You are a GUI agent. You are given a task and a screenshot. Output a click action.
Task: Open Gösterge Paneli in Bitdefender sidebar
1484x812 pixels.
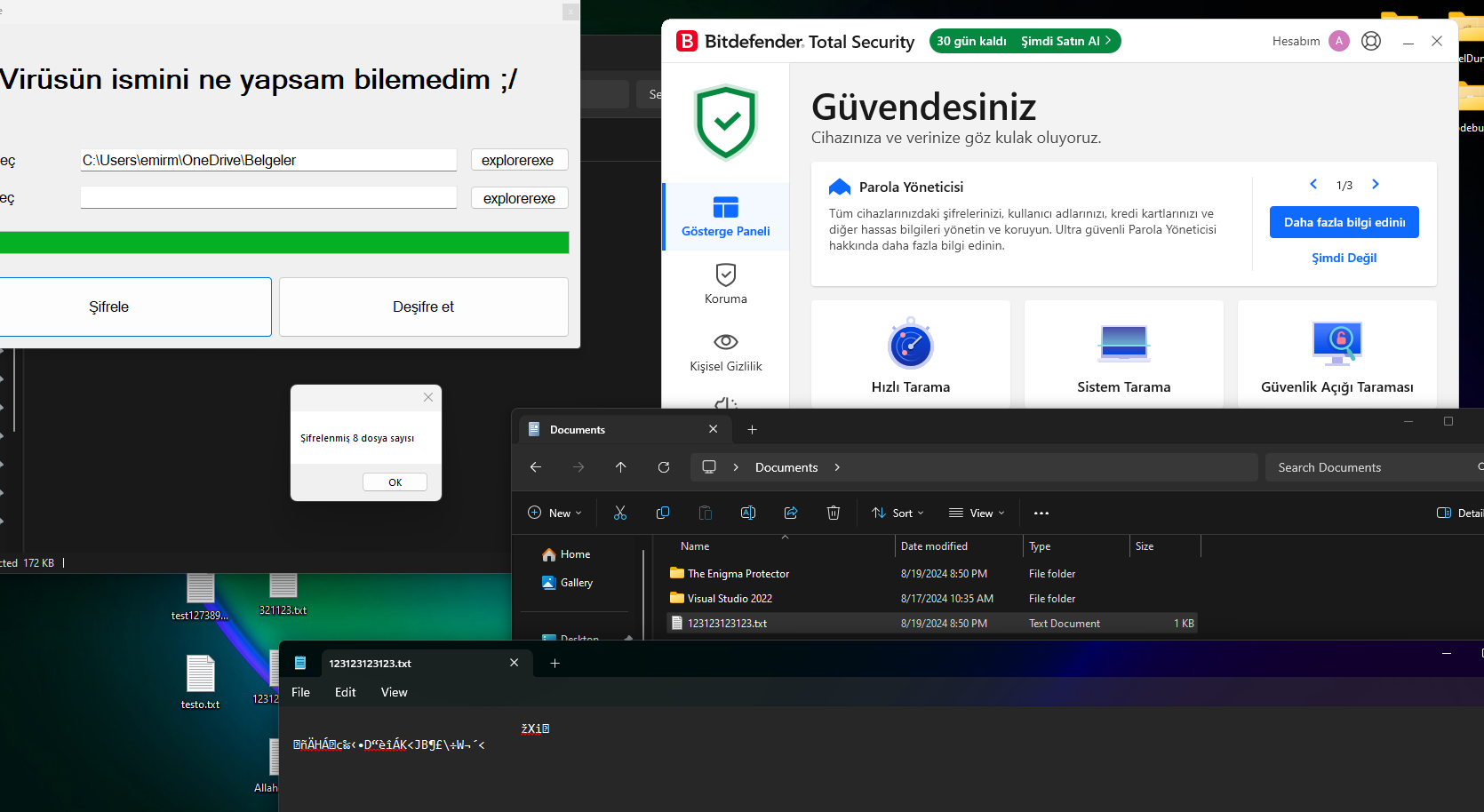(x=725, y=217)
